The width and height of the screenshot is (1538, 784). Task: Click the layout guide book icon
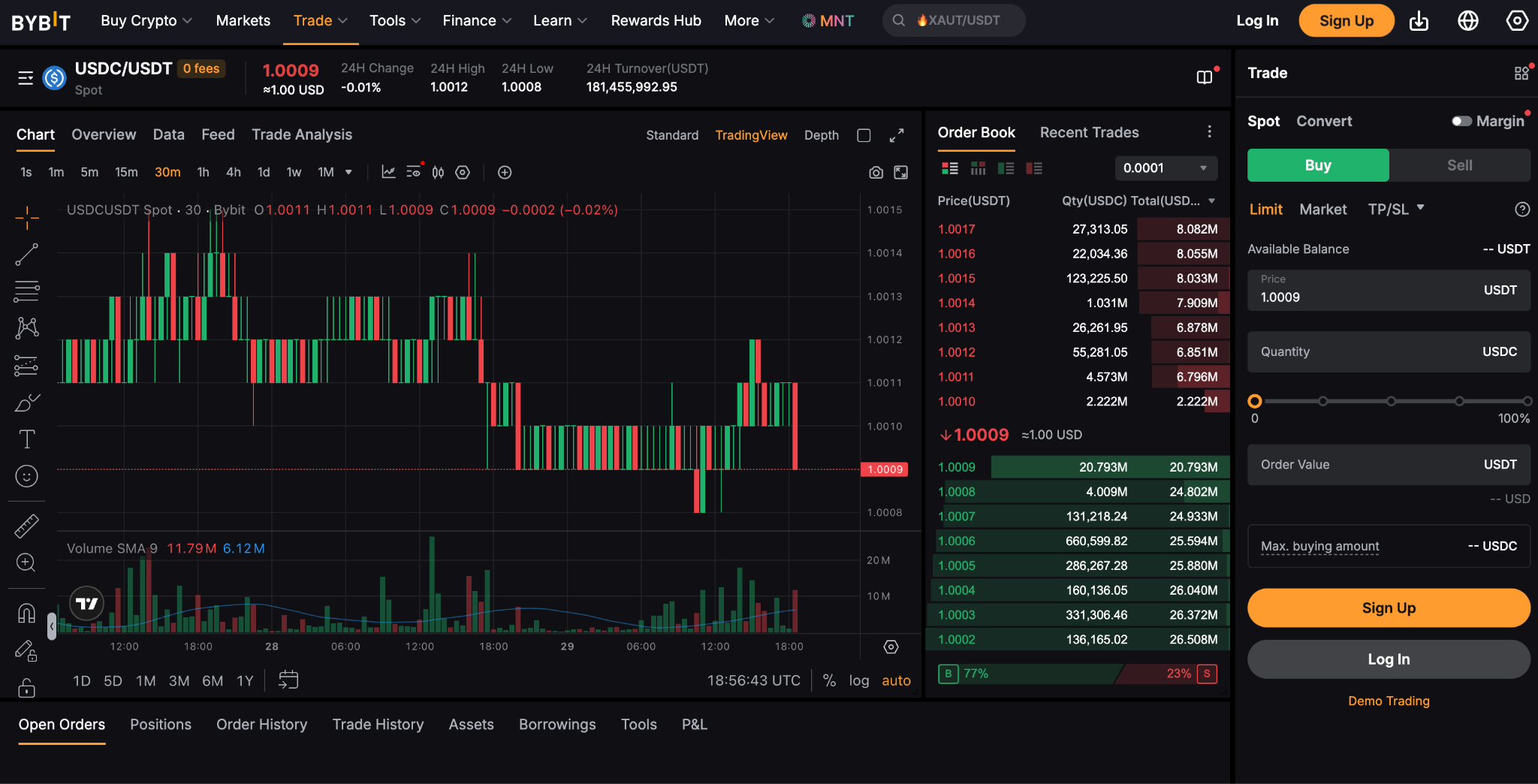pyautogui.click(x=1205, y=77)
